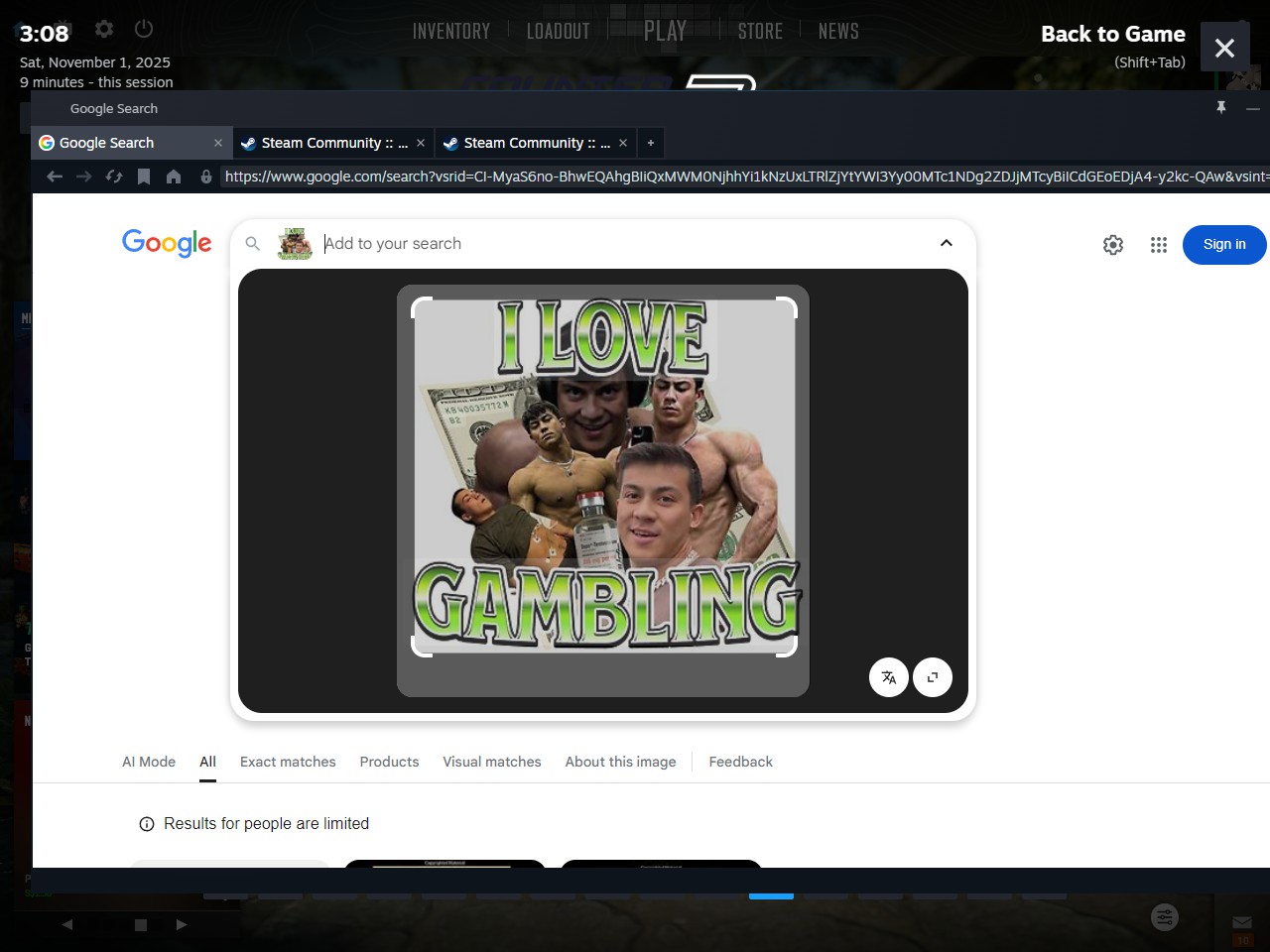Pin the overlay browser window
Image resolution: width=1270 pixels, height=952 pixels.
1221,107
